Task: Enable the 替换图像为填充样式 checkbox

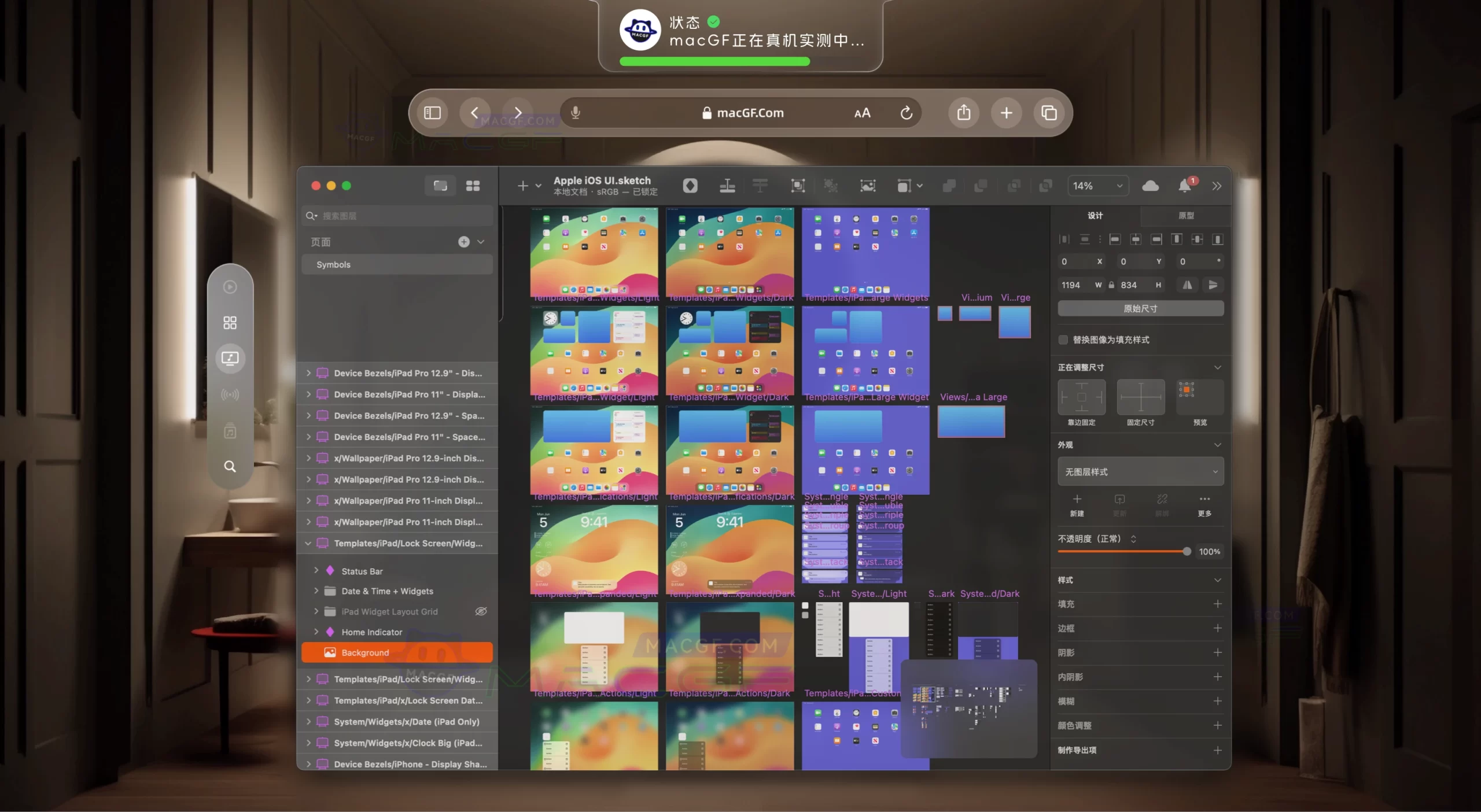Action: [x=1063, y=339]
